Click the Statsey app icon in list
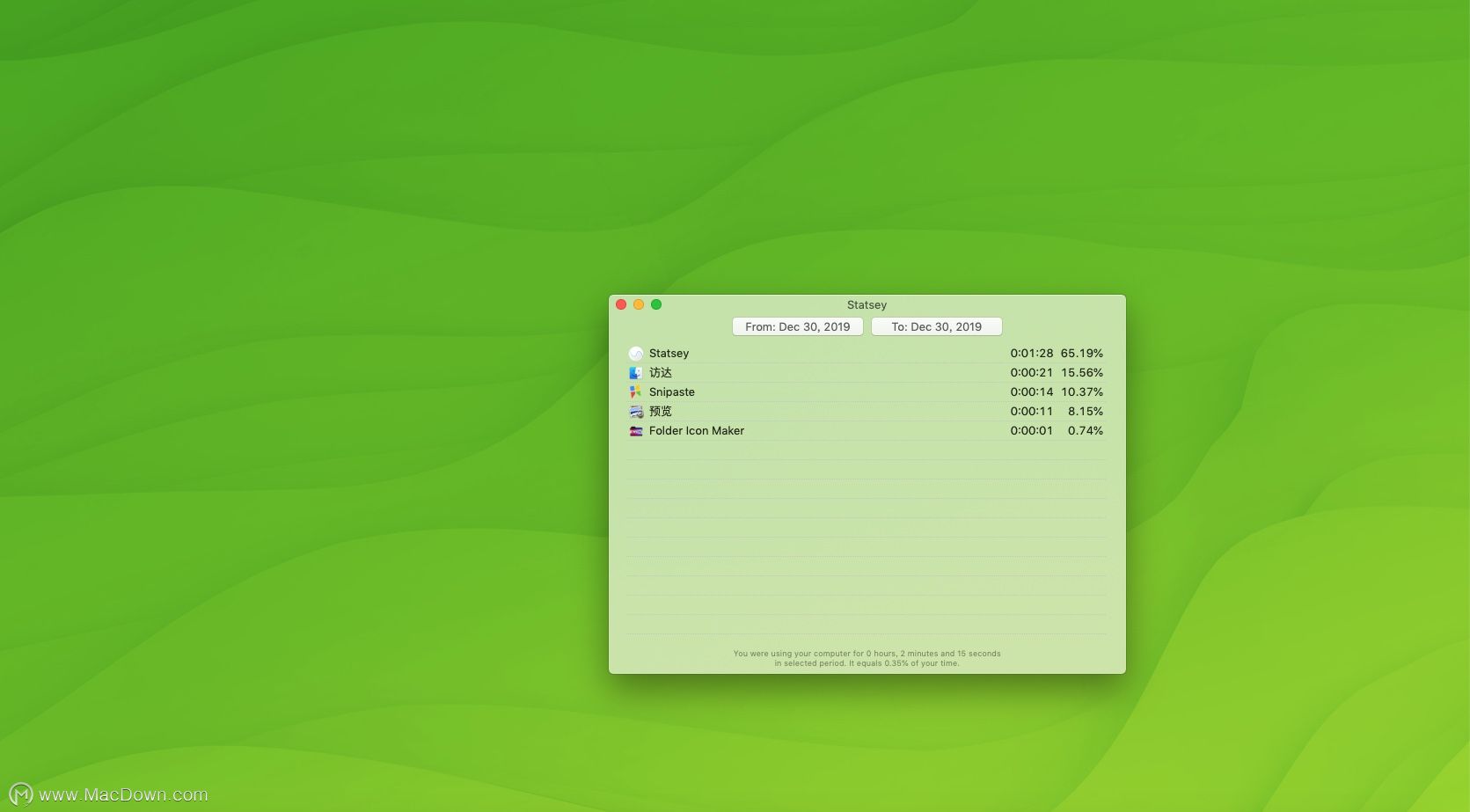The width and height of the screenshot is (1470, 812). [636, 354]
